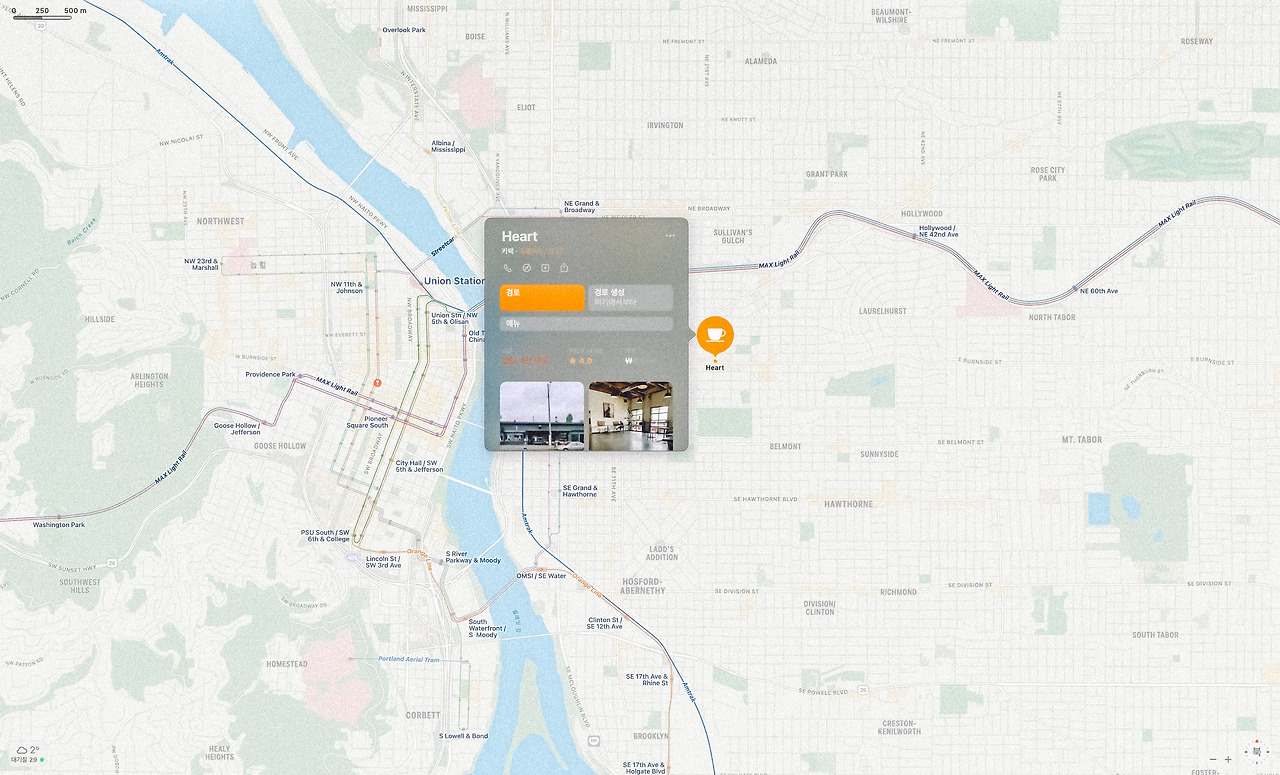1280x775 pixels.
Task: Open the exterior photo thumbnail of Heart
Action: (x=542, y=416)
